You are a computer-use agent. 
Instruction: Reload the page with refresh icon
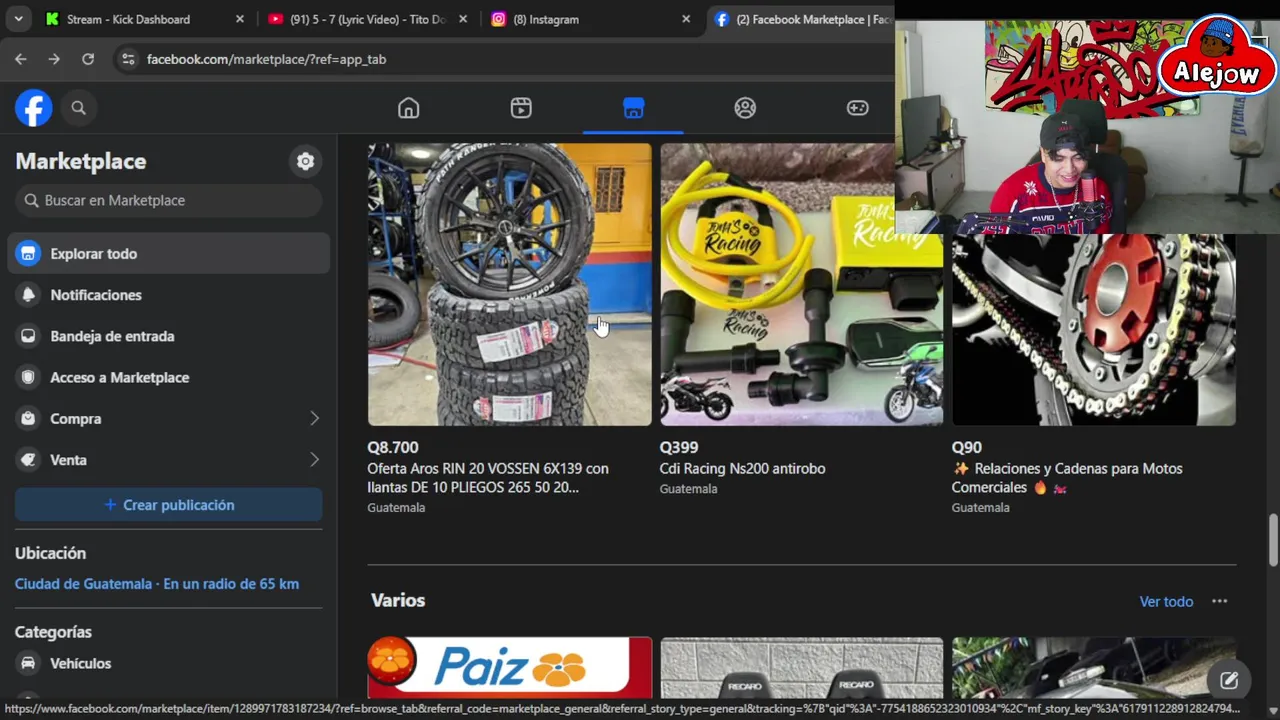(x=88, y=59)
